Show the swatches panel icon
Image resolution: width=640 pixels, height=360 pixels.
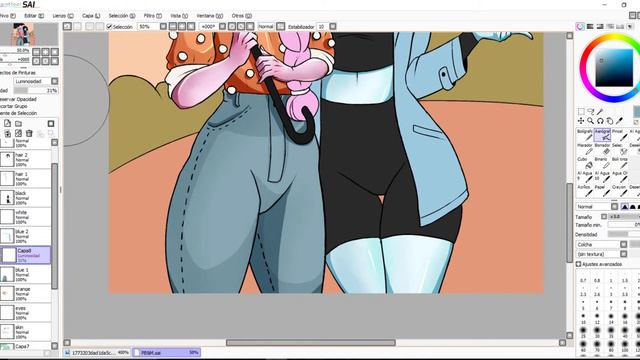pyautogui.click(x=620, y=27)
